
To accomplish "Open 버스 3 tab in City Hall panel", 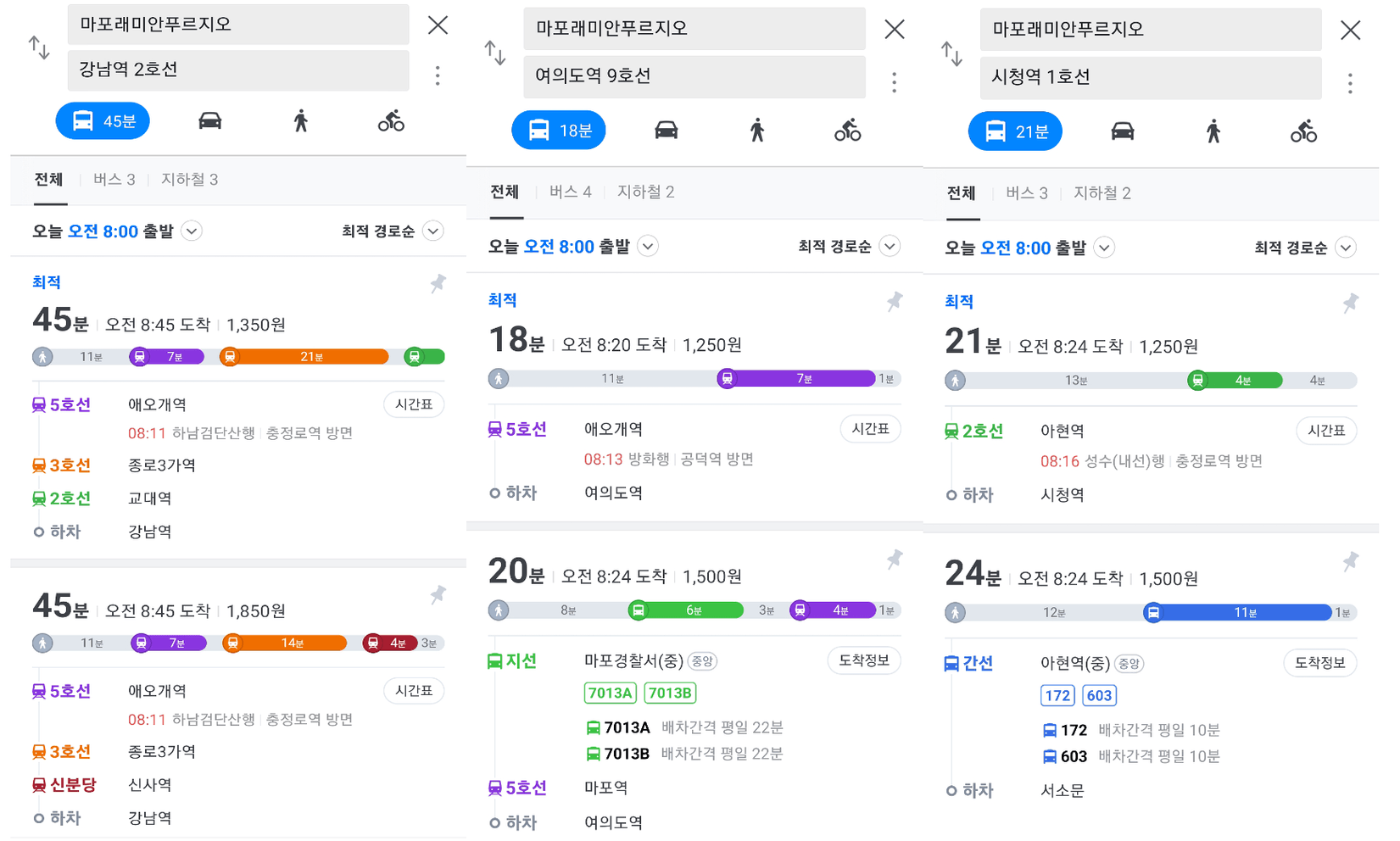I will click(x=1027, y=193).
